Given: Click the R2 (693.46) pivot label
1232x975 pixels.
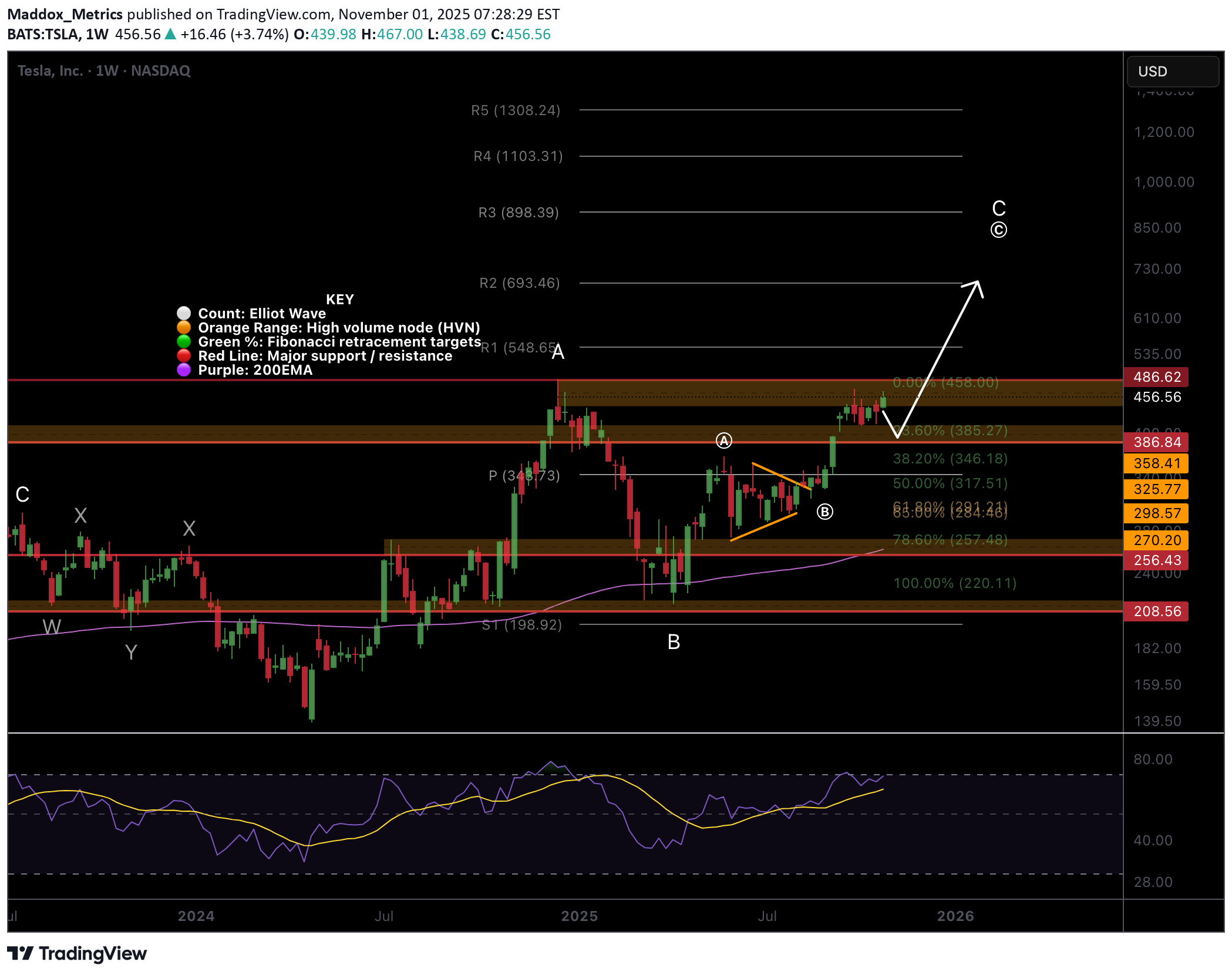Looking at the screenshot, I should 519,283.
